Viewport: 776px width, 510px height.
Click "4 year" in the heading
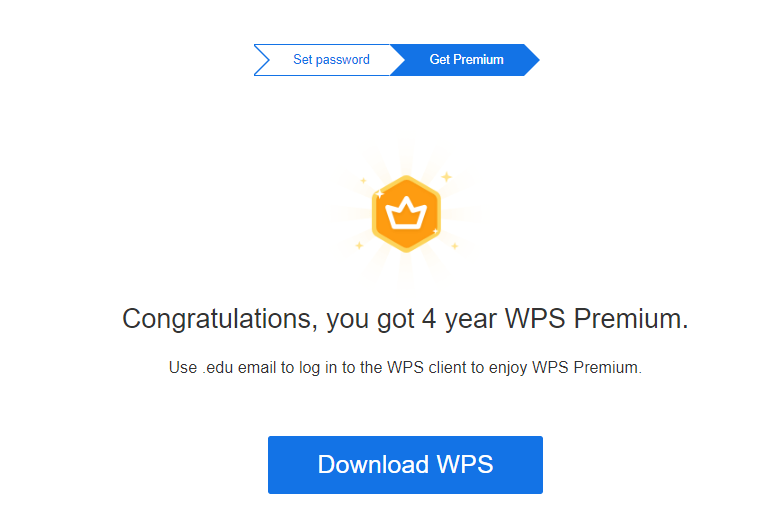[x=456, y=320]
